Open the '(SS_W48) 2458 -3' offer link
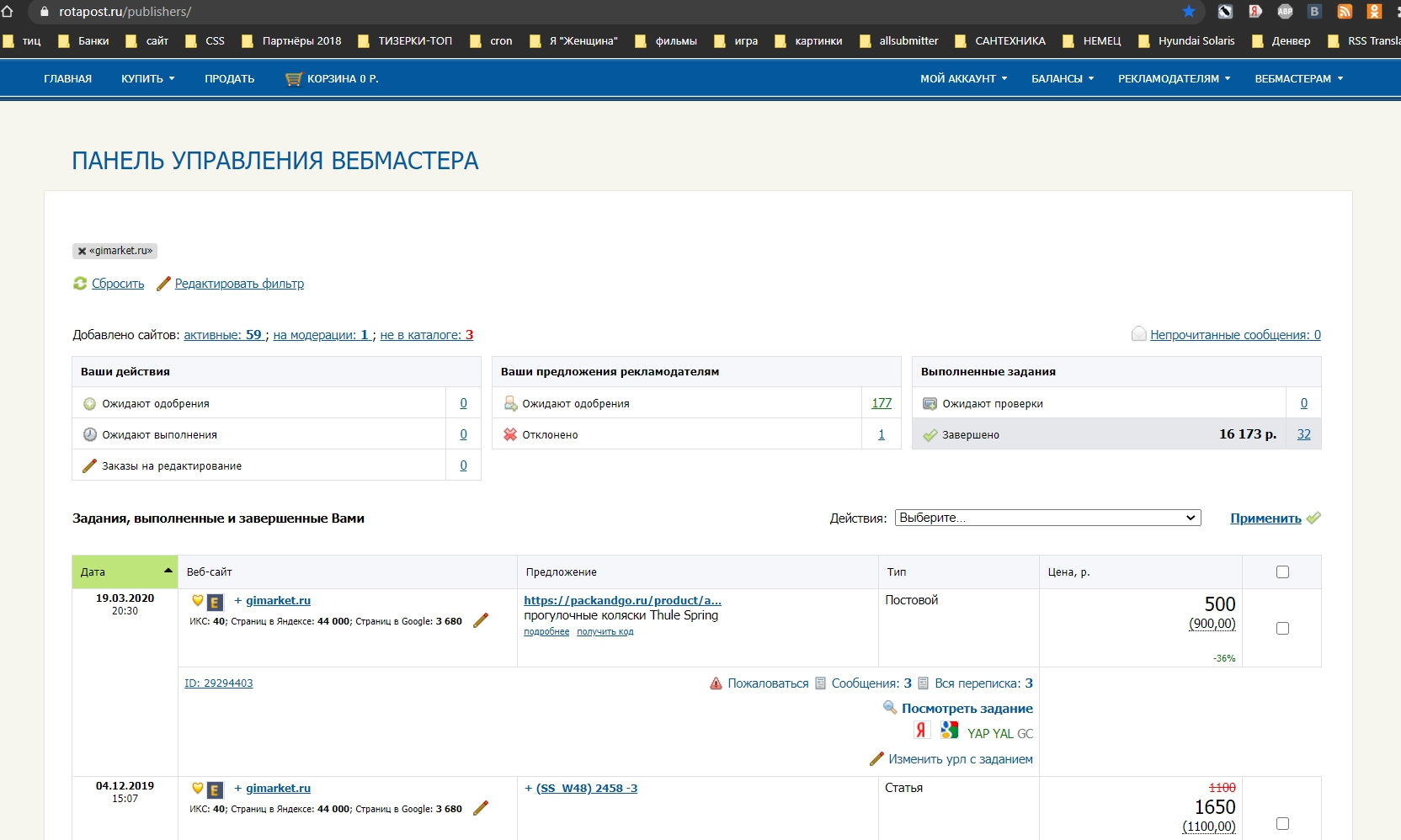This screenshot has height=840, width=1401. pos(587,788)
